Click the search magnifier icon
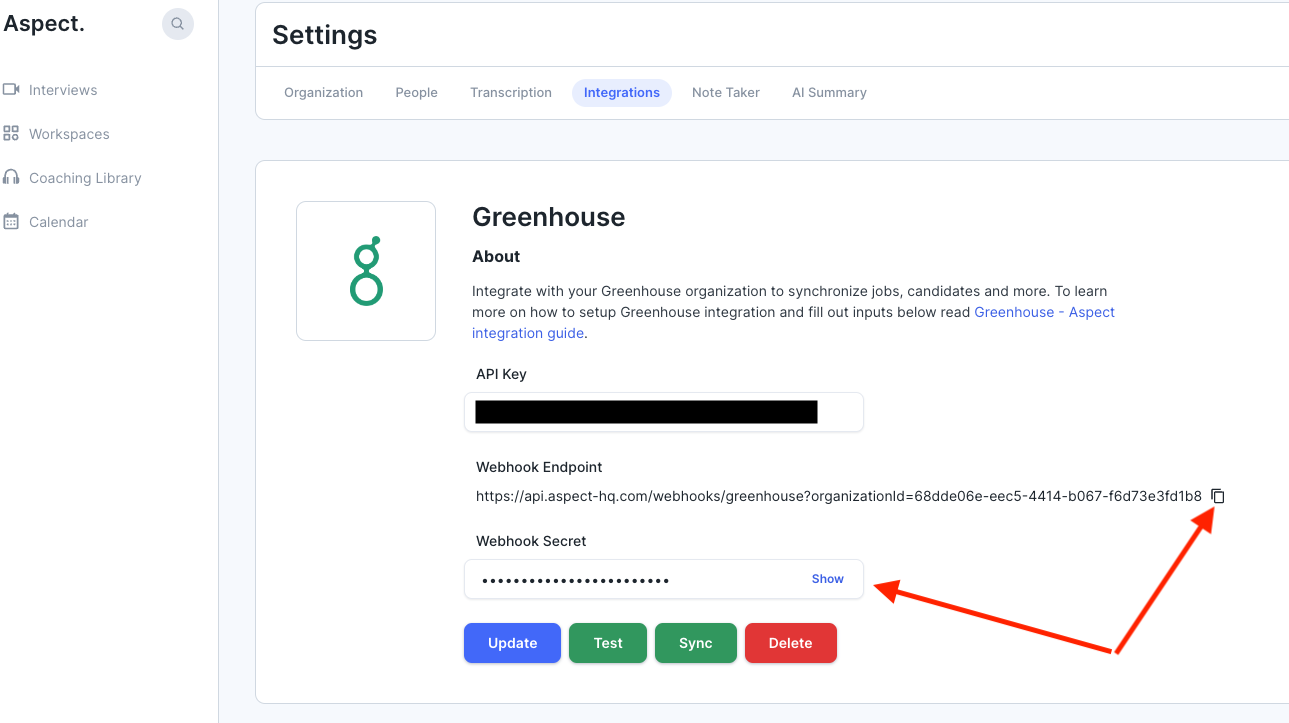The width and height of the screenshot is (1289, 723). tap(178, 24)
